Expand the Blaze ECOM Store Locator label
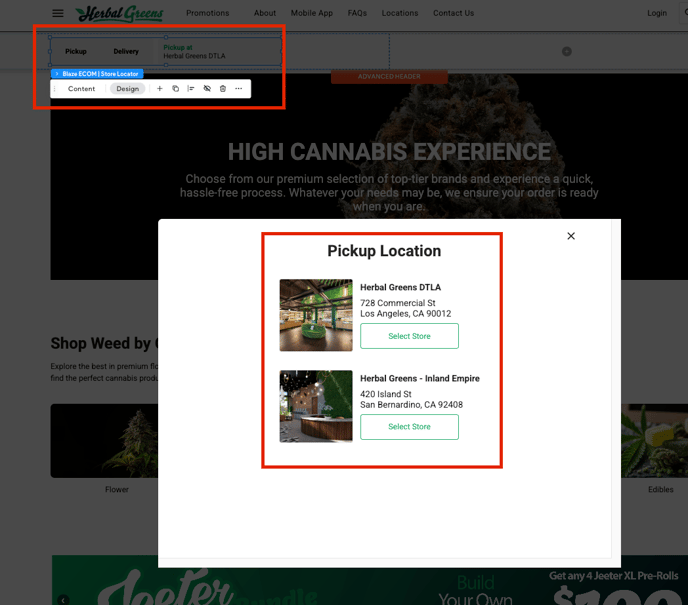Screen dimensions: 688x605 97,74
